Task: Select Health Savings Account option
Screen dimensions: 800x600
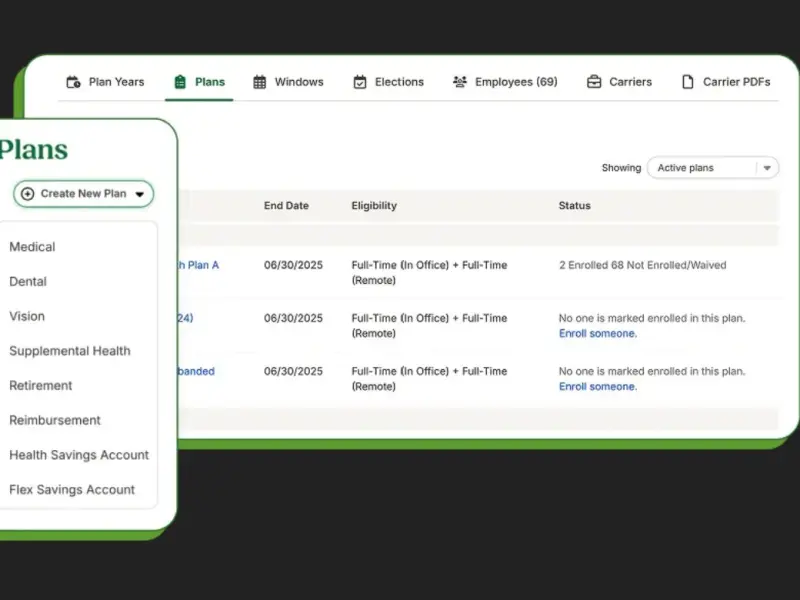Action: tap(79, 455)
